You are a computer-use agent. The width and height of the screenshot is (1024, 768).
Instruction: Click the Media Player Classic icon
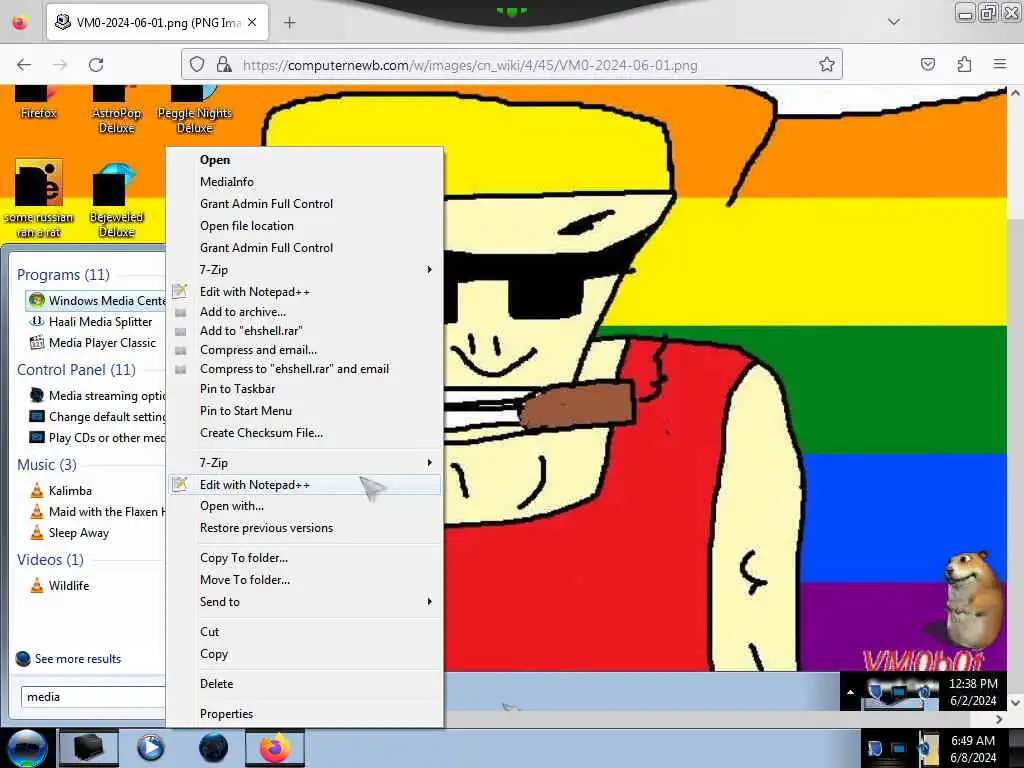point(37,342)
